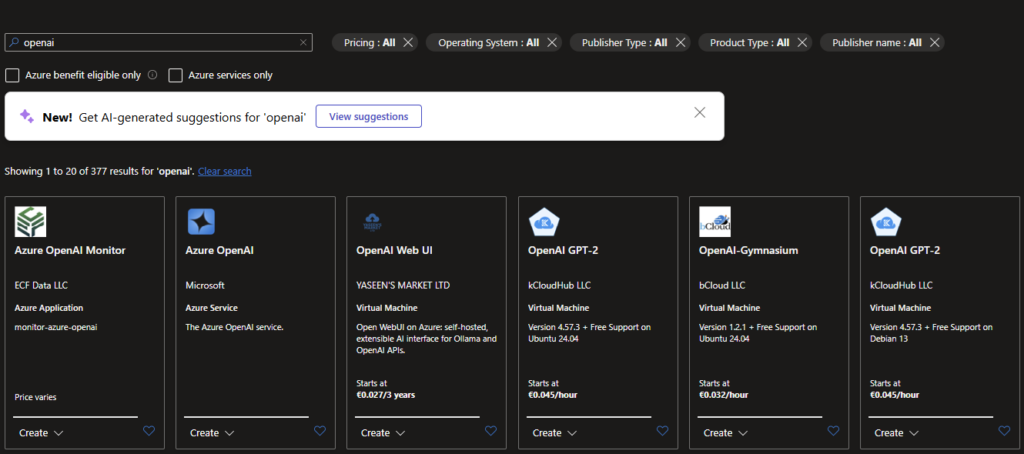Viewport: 1024px width, 454px height.
Task: Expand Create menu on OpenAI-Gymnasium card
Action: pos(725,433)
